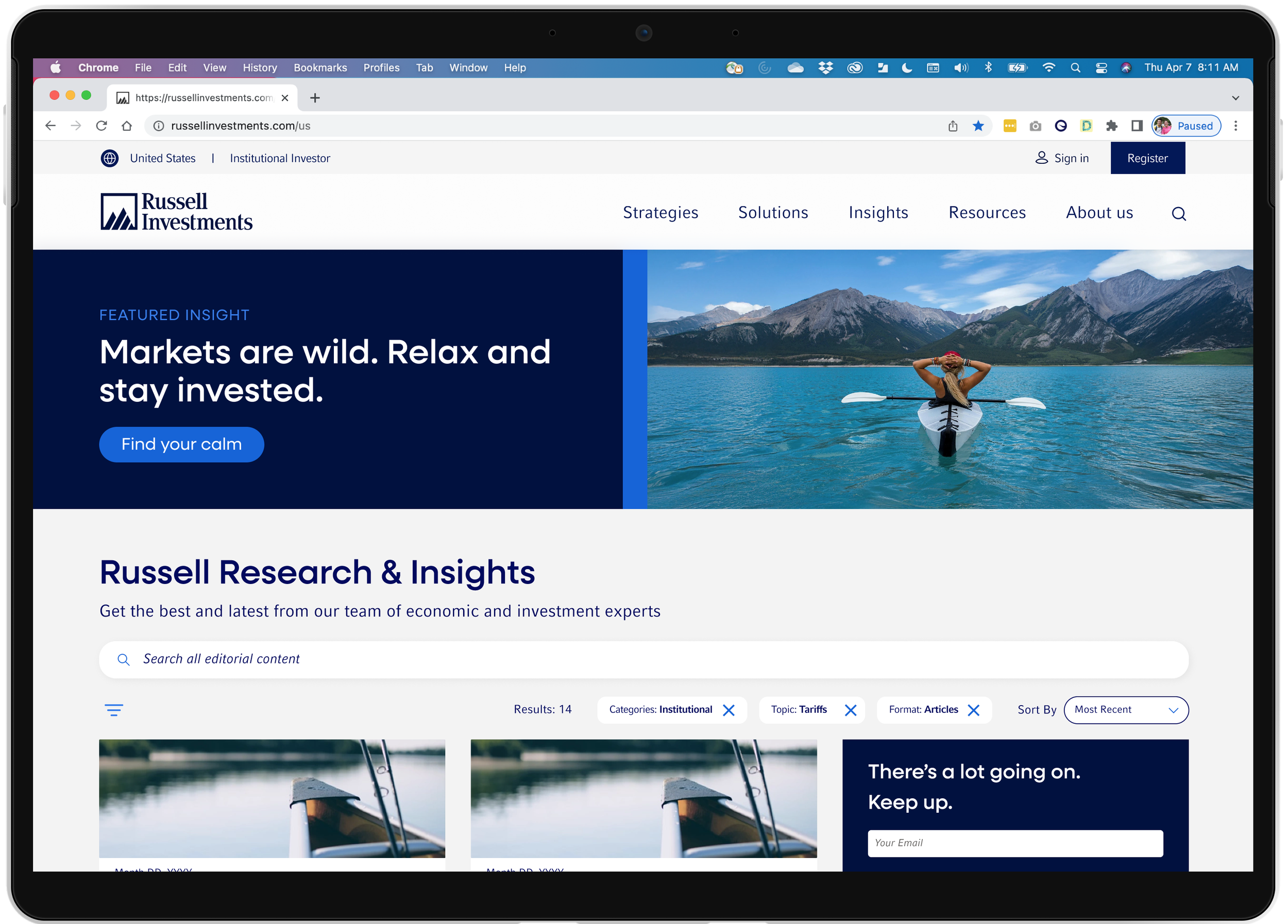Click the Register button
1288x924 pixels.
click(x=1147, y=158)
